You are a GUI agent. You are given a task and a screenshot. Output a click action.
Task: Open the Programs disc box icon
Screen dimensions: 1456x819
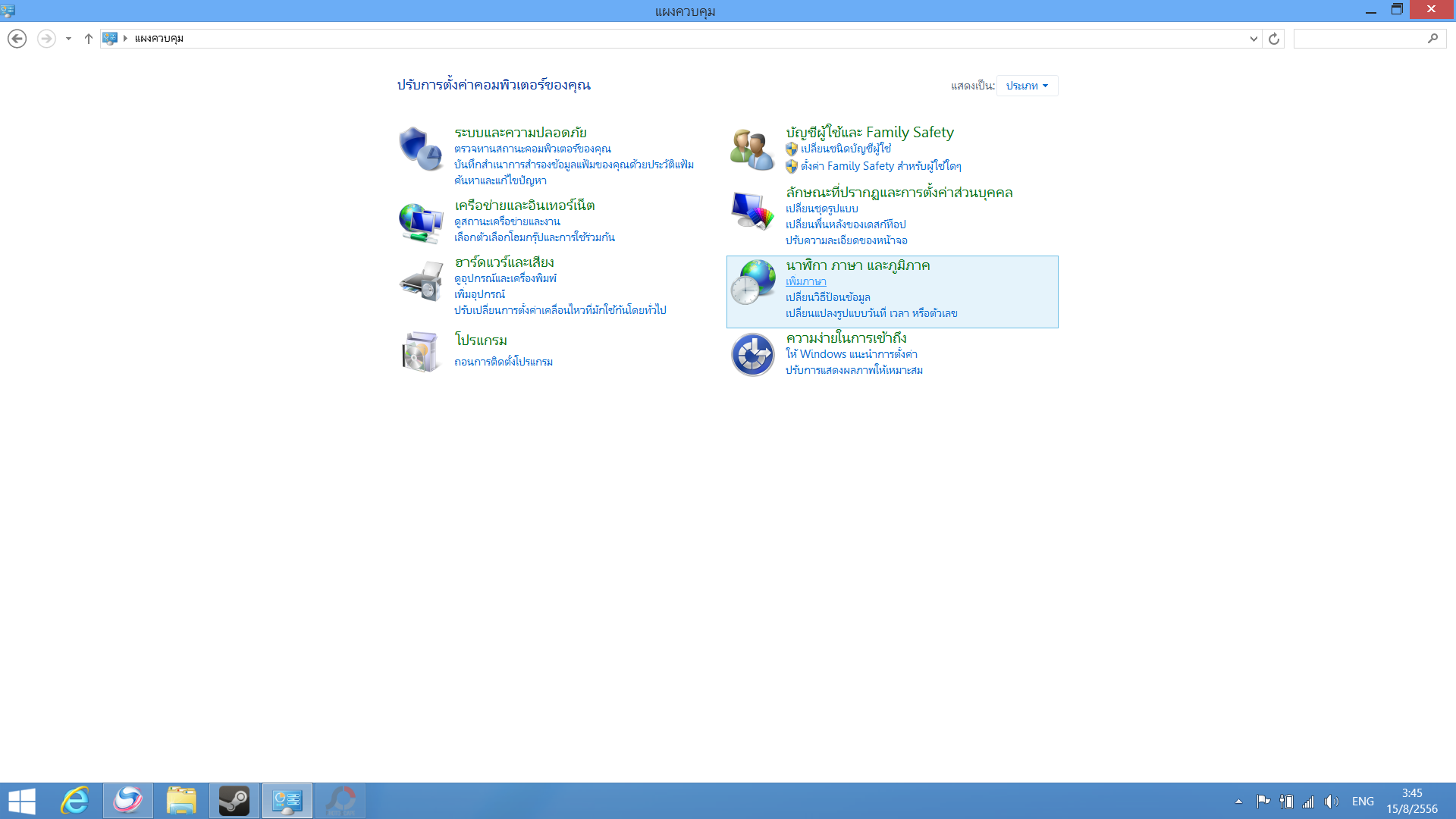click(421, 352)
